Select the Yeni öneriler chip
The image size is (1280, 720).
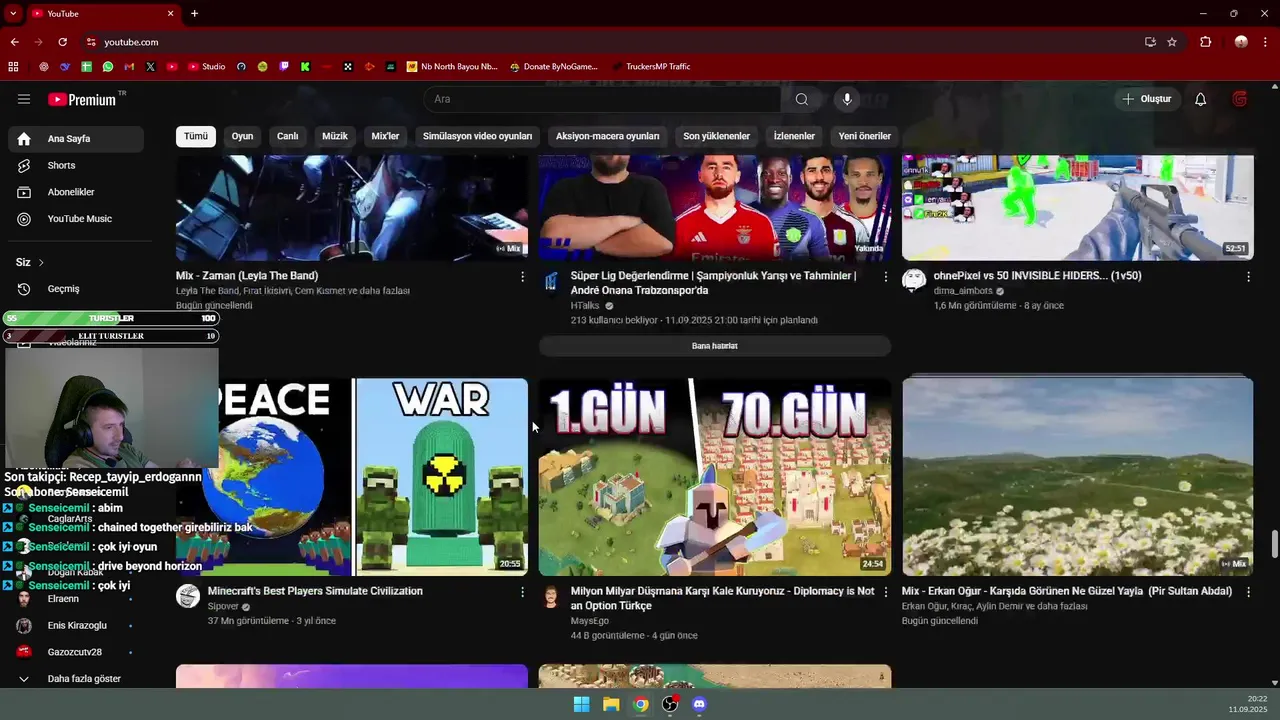(865, 136)
